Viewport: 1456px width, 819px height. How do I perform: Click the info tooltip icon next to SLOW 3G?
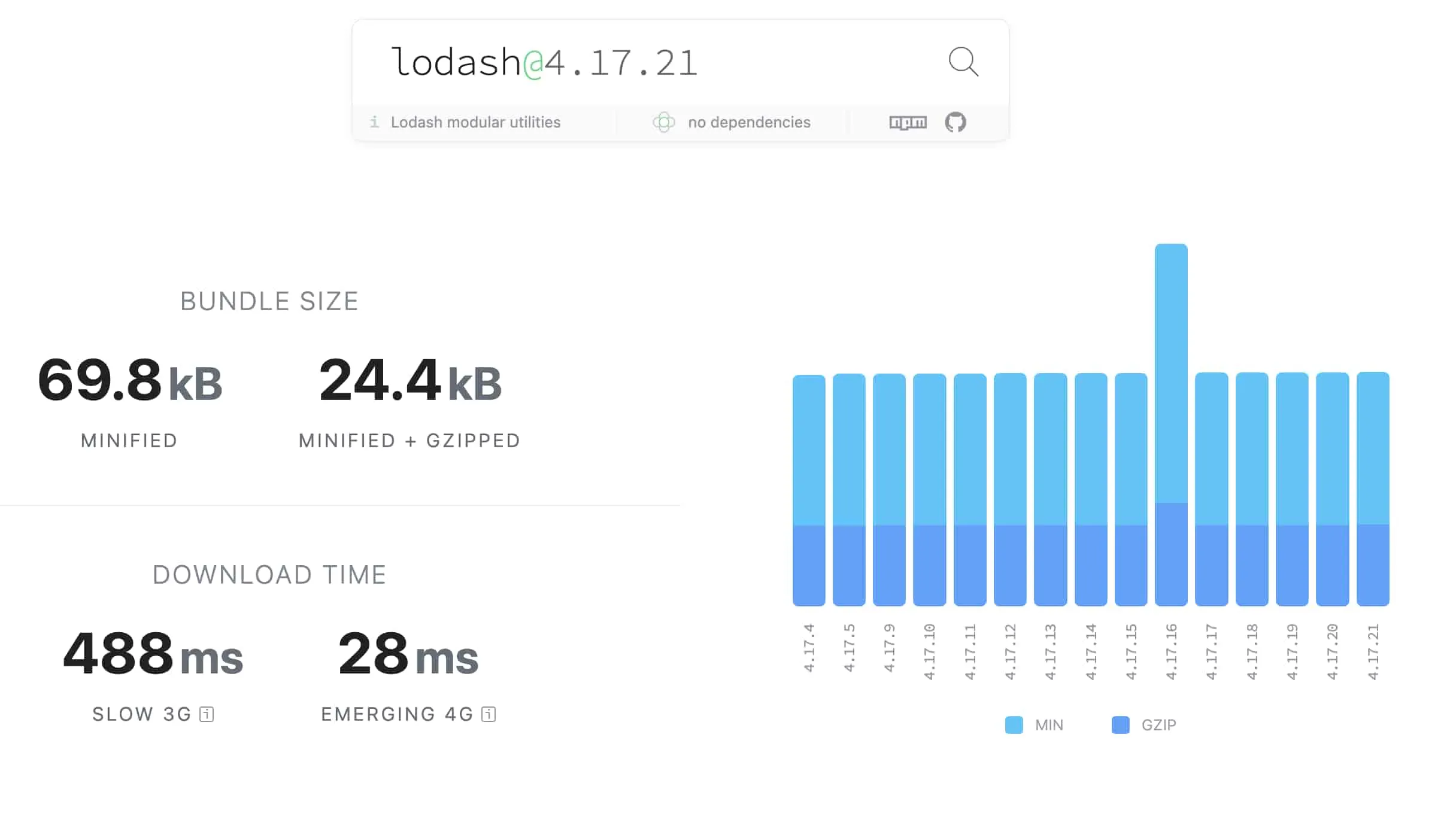click(206, 714)
